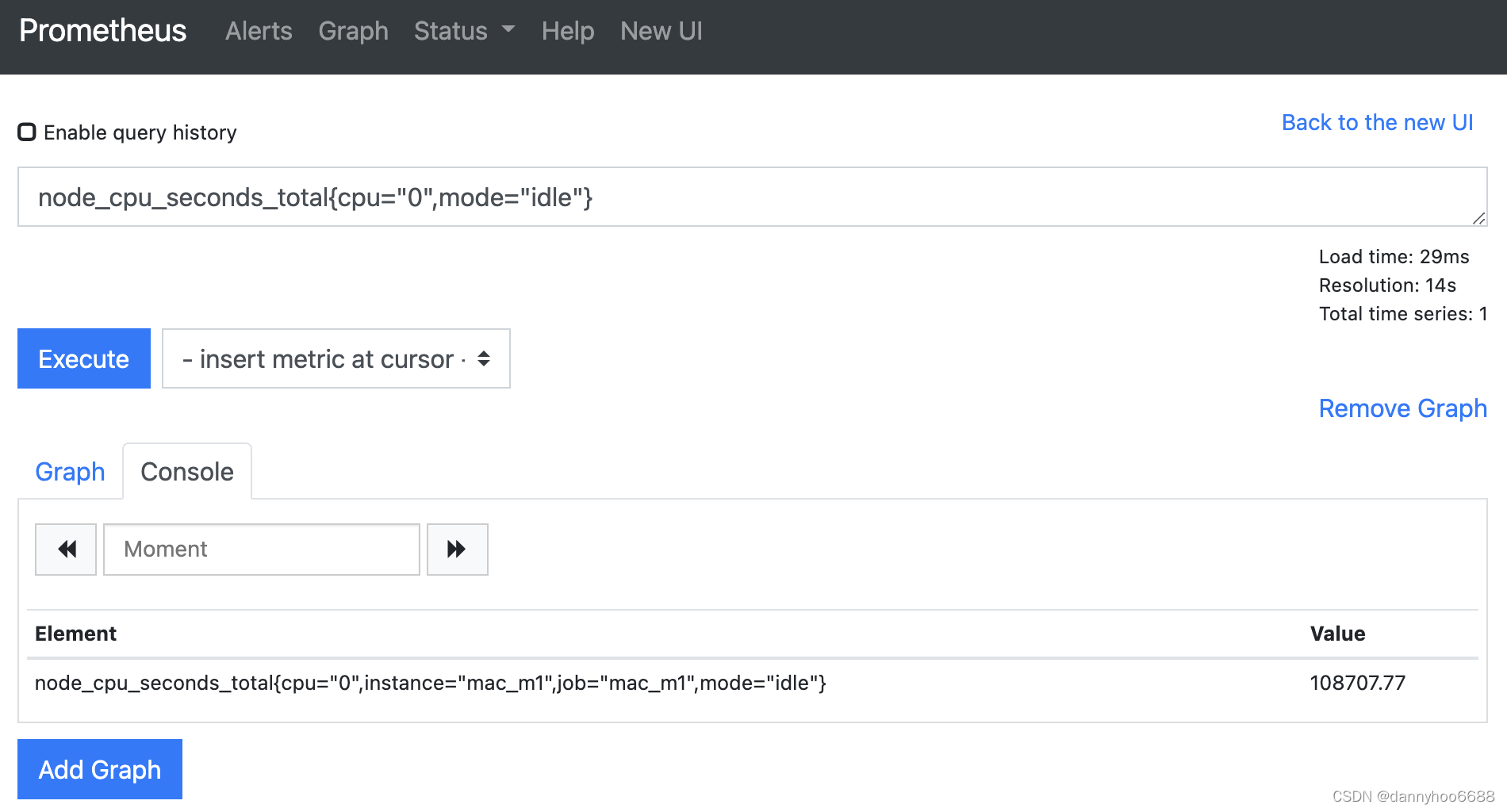
Task: Go to New UI from navbar
Action: coord(661,31)
